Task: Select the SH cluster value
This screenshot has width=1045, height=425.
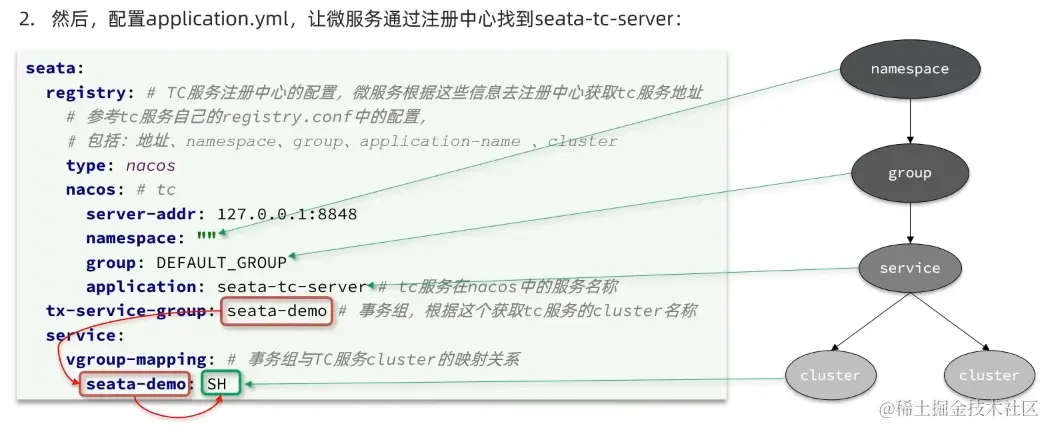Action: pos(221,384)
